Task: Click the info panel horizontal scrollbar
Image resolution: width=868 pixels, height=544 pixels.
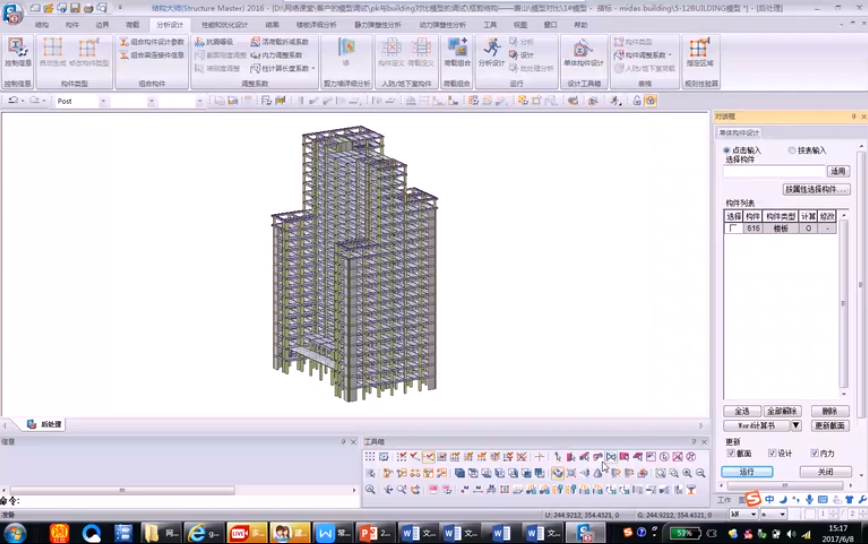Action: (x=122, y=490)
